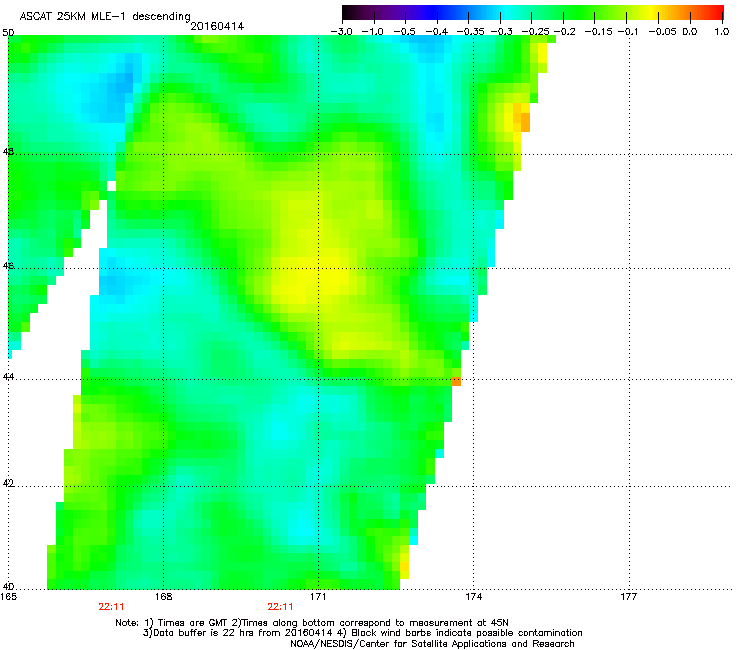Viewport: 740px width, 650px height.
Task: Click longitude label 168
Action: coord(163,597)
